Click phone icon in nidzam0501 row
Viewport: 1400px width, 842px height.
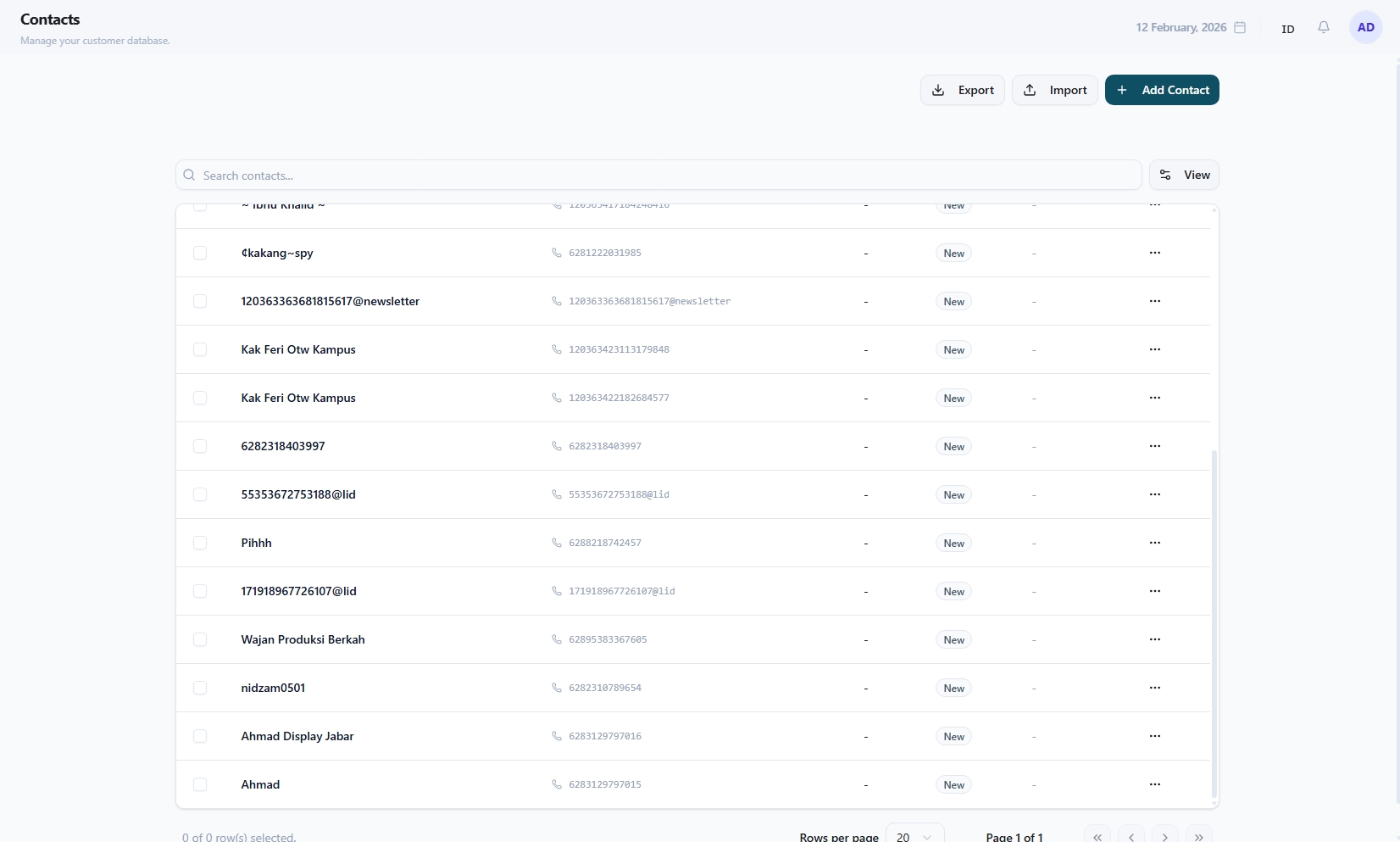click(x=557, y=688)
